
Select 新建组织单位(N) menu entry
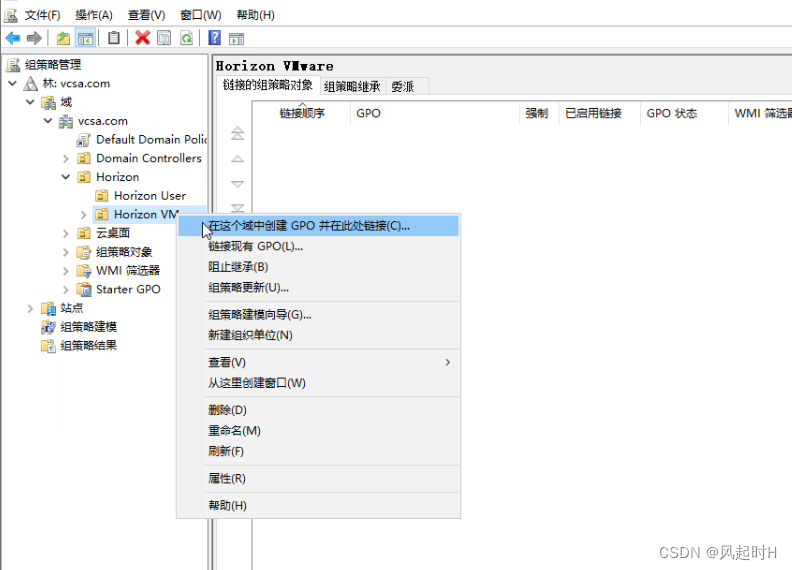point(318,335)
